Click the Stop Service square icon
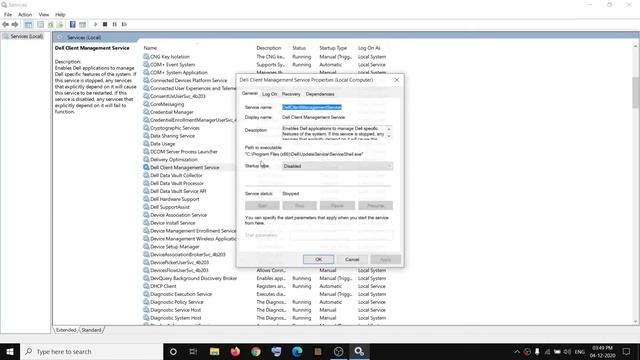Viewport: 640px width, 360px height. click(x=105, y=24)
